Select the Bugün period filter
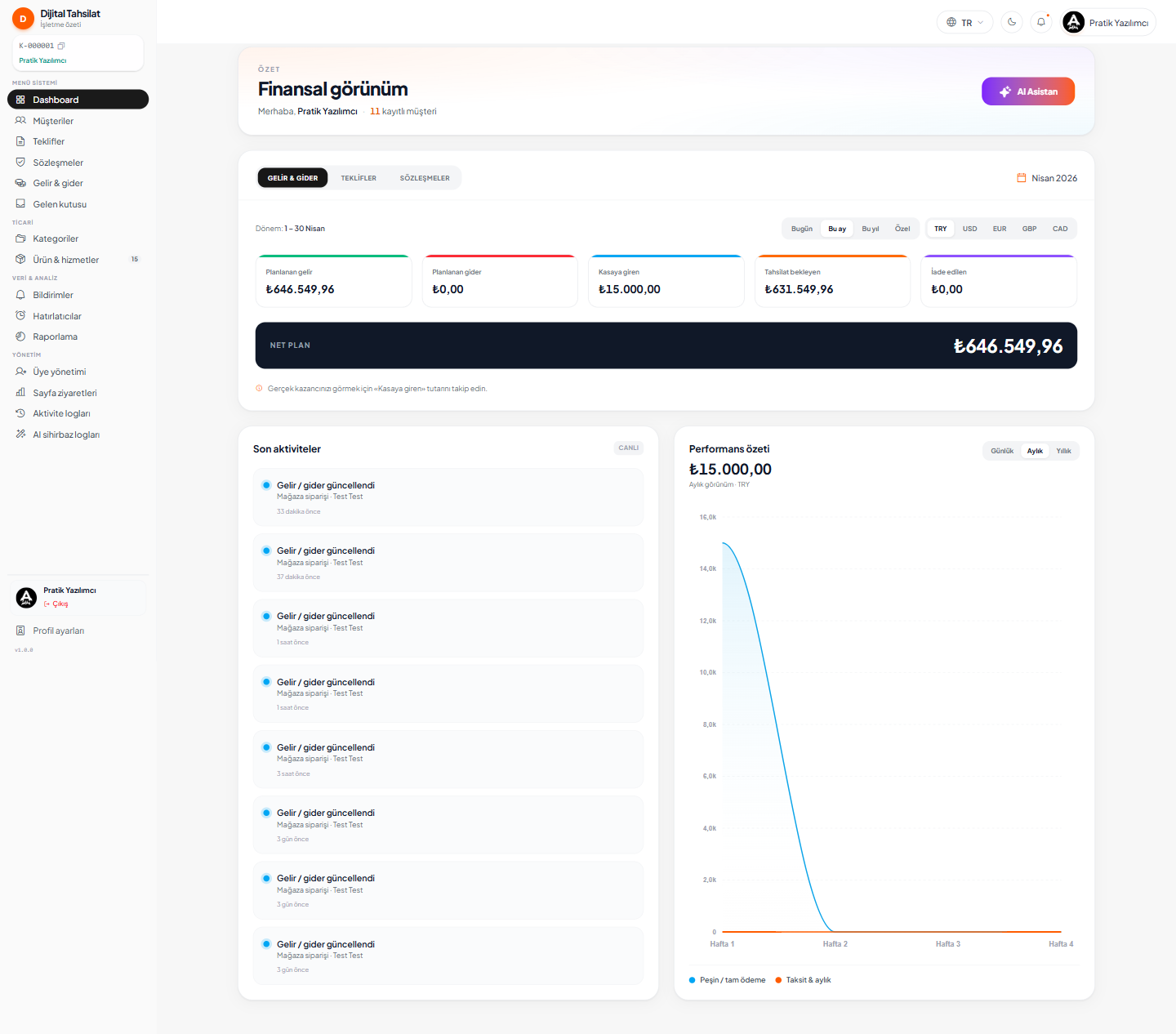The image size is (1176, 1034). [802, 229]
